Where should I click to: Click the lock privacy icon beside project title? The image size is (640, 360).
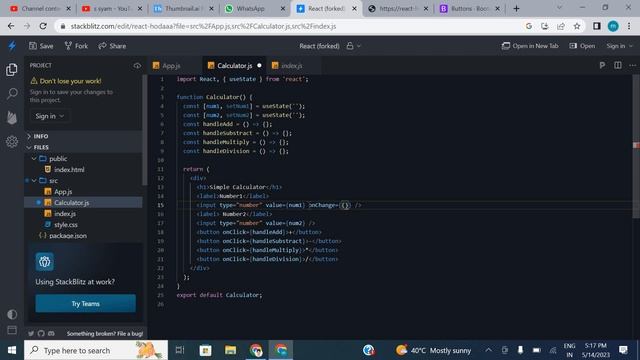click(x=350, y=46)
